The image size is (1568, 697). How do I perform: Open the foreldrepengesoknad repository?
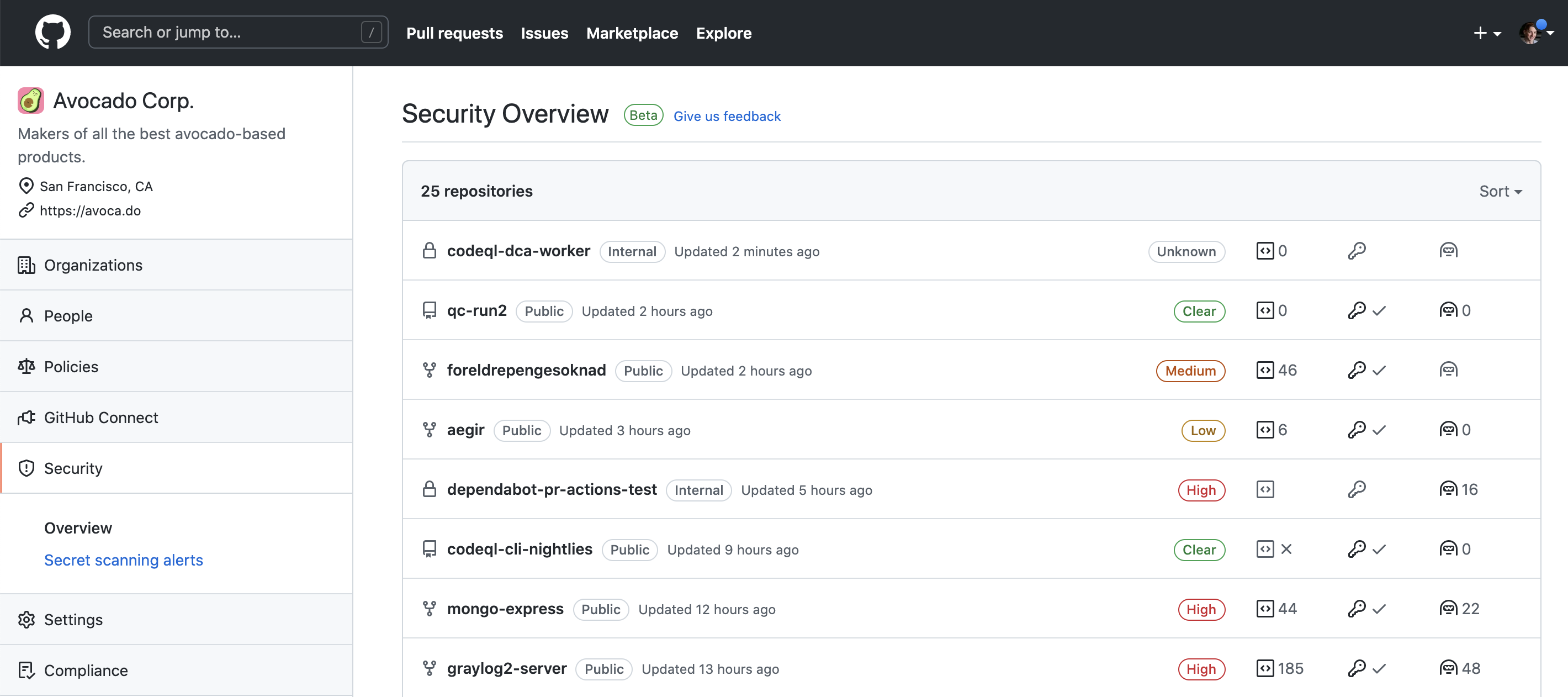click(526, 370)
